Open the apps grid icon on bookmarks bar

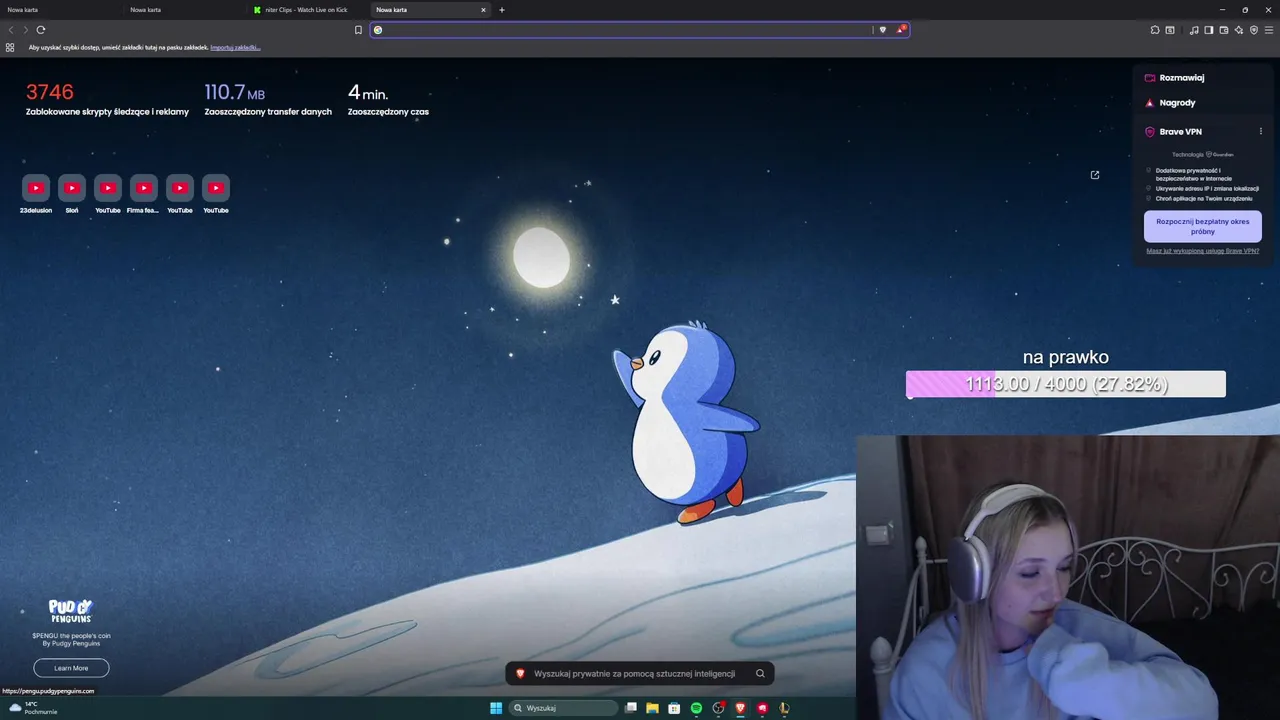[10, 47]
